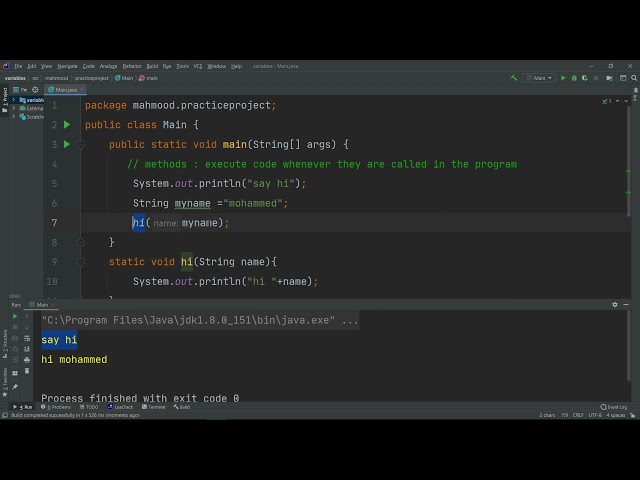The image size is (640, 480).
Task: Run the Main class from gutter line 2
Action: pos(67,124)
